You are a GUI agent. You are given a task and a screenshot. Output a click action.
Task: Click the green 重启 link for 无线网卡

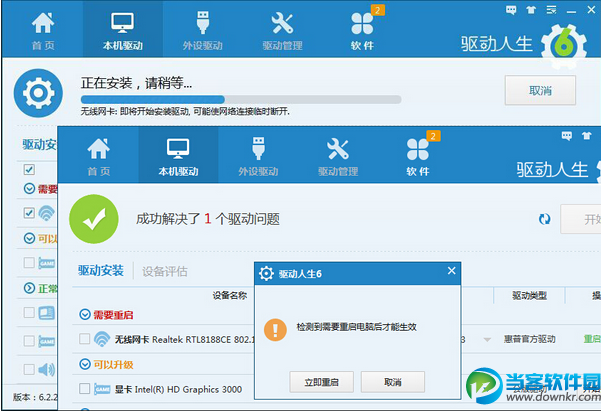(592, 339)
